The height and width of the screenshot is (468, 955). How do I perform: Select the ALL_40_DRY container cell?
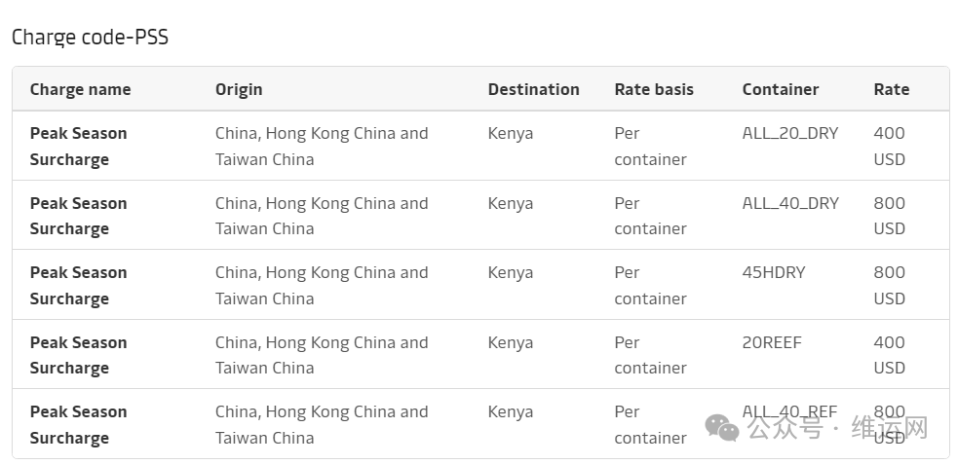click(790, 203)
